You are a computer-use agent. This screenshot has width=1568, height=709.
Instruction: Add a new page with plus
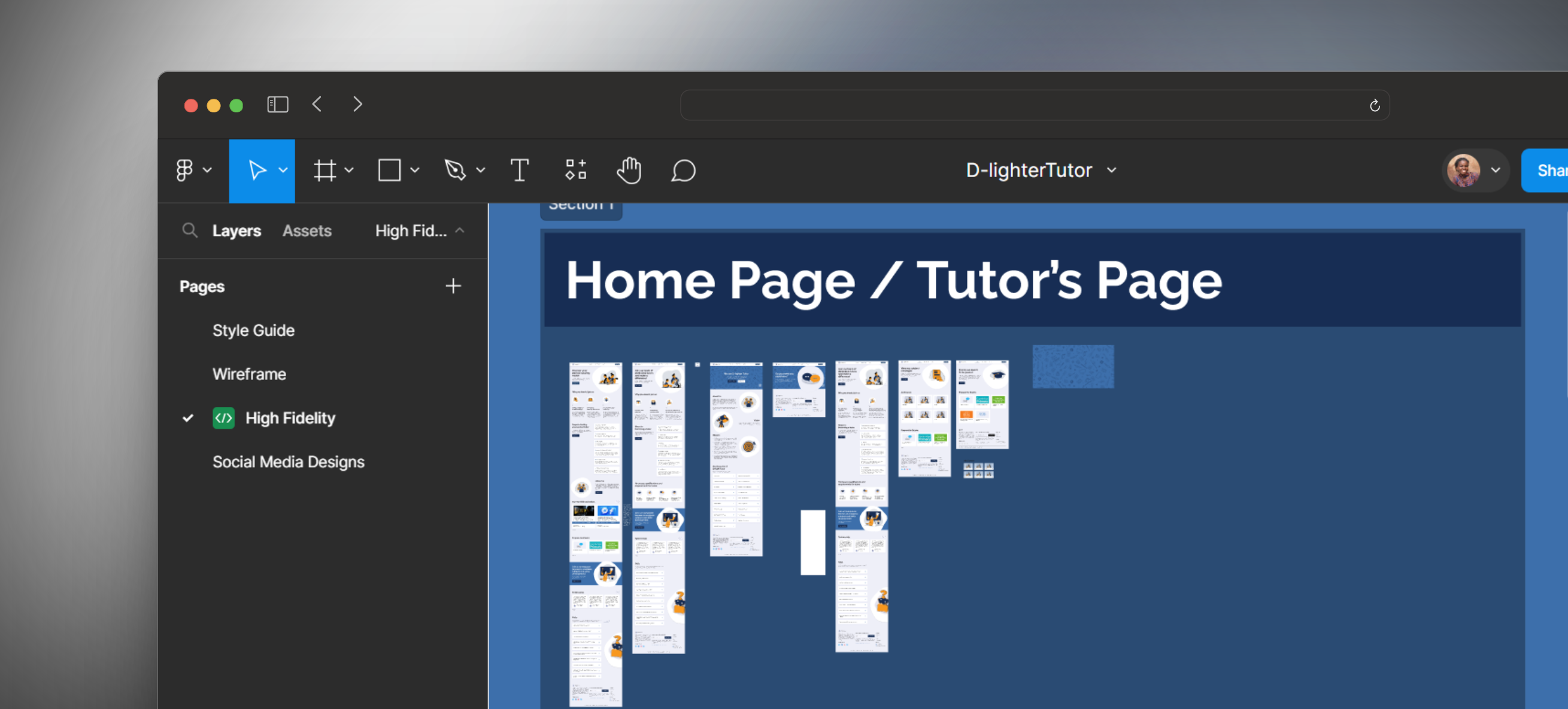pos(453,286)
